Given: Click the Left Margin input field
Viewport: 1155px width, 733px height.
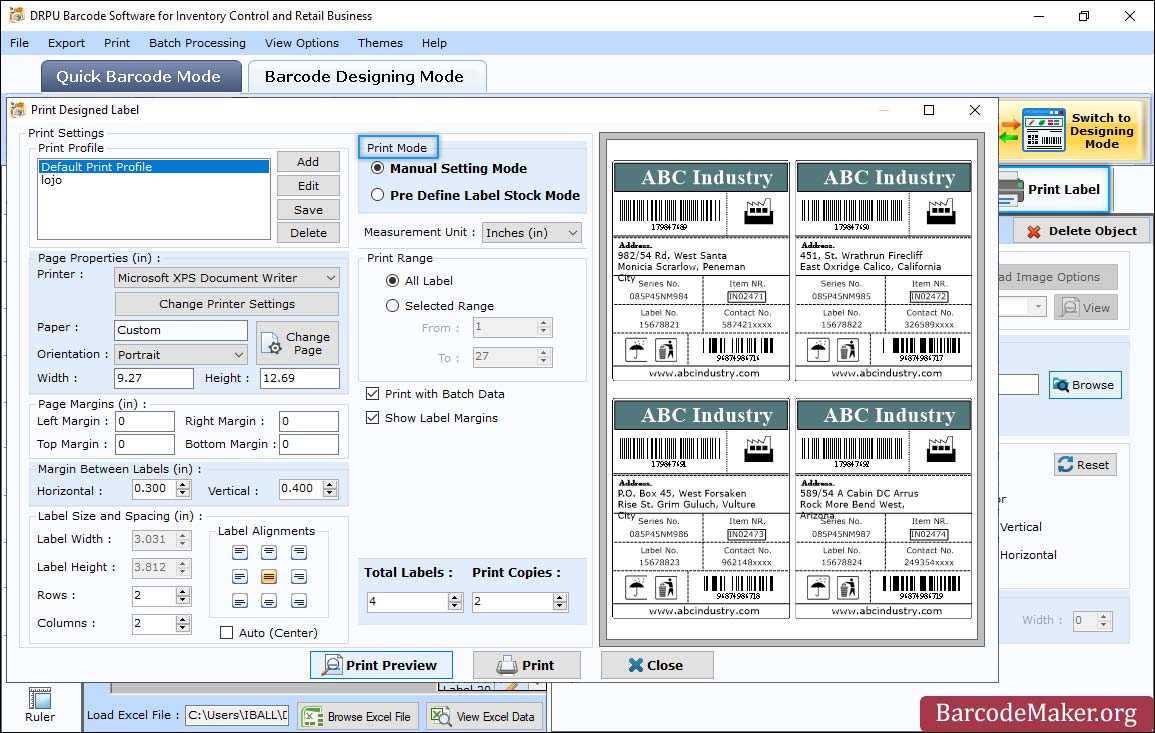Looking at the screenshot, I should (145, 421).
